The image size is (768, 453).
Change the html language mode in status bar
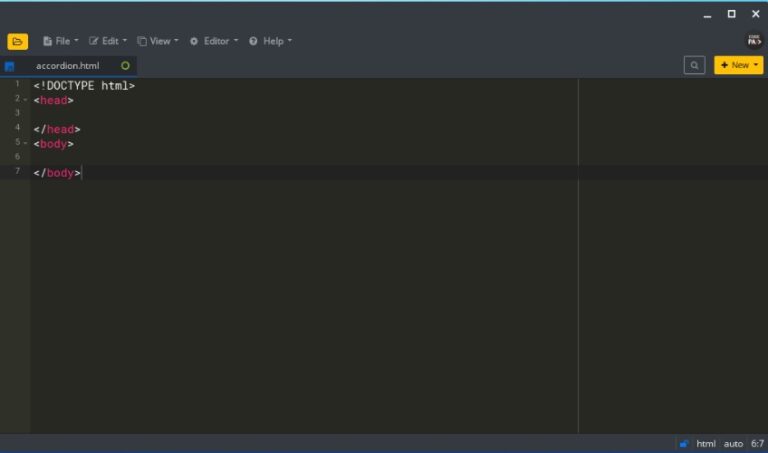(x=706, y=444)
